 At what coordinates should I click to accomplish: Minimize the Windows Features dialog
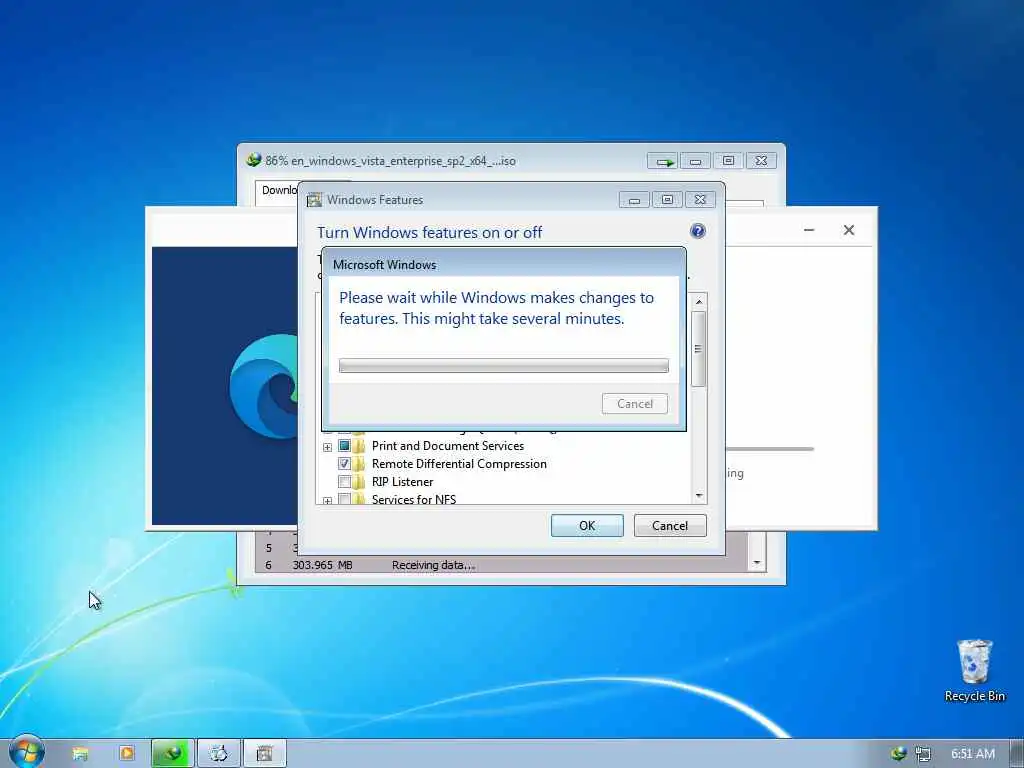pyautogui.click(x=634, y=200)
